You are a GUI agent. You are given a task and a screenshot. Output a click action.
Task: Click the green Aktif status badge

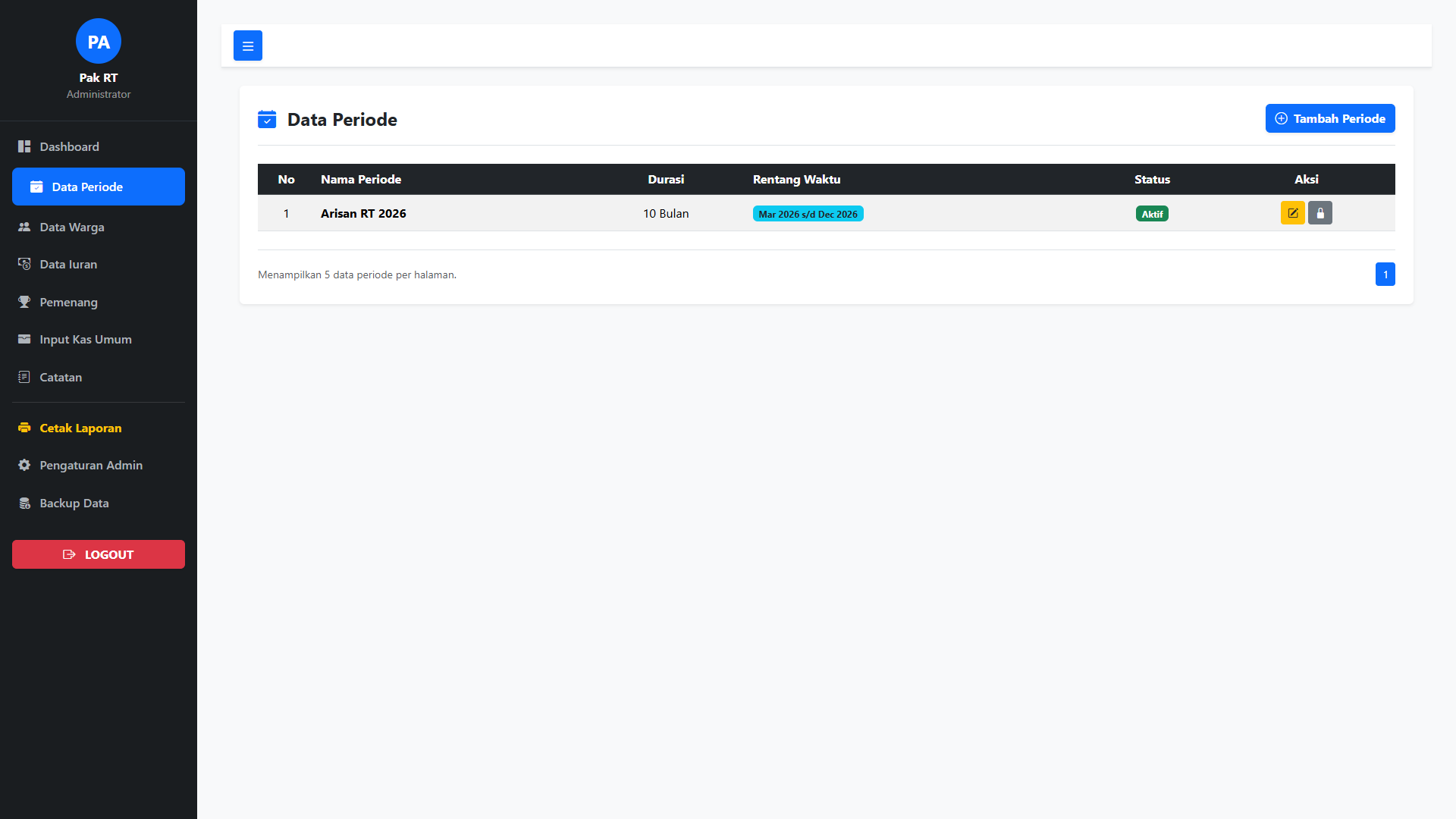(1152, 214)
